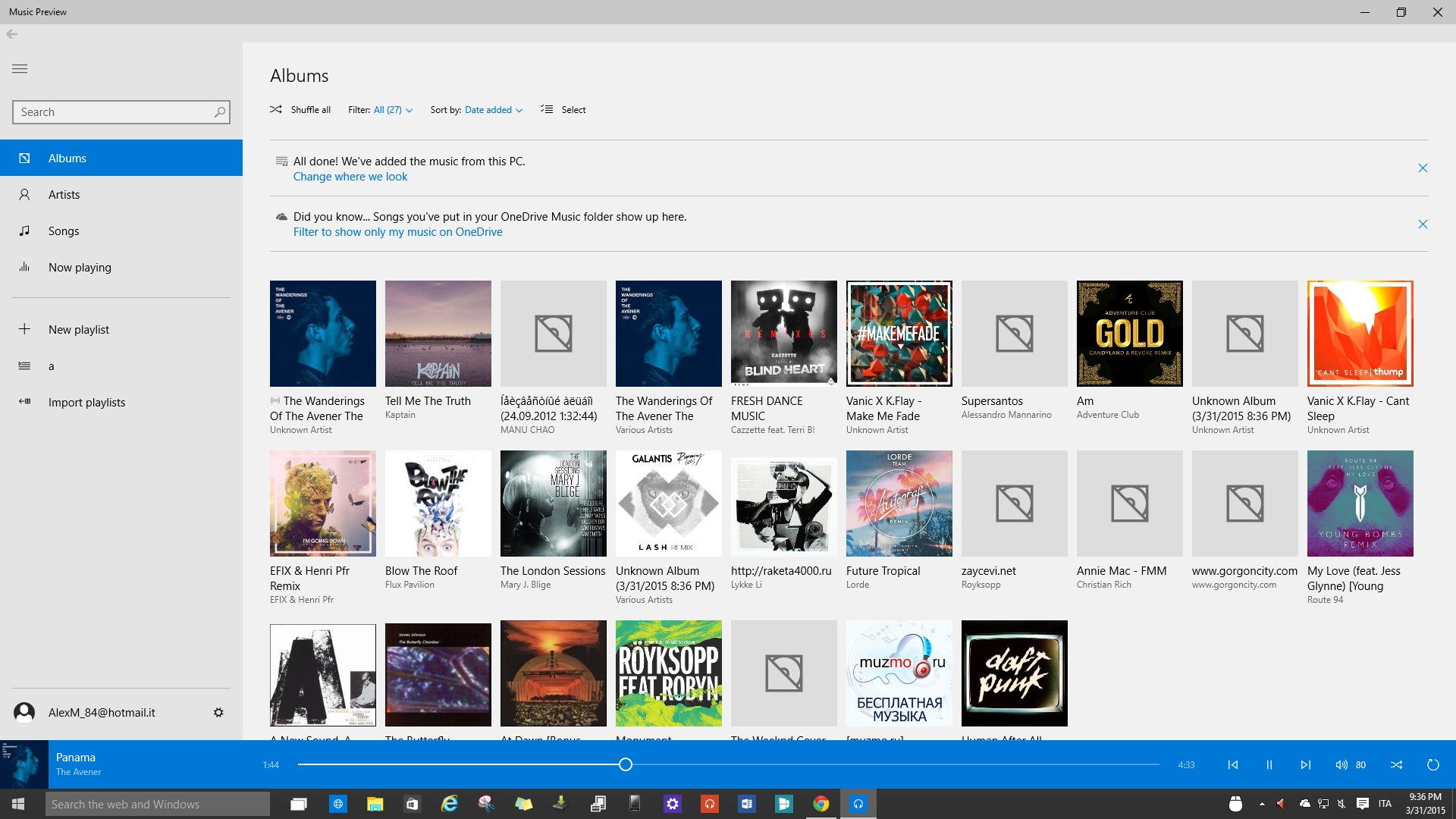Open Blow The Roof album cover
Viewport: 1456px width, 819px height.
coord(438,504)
